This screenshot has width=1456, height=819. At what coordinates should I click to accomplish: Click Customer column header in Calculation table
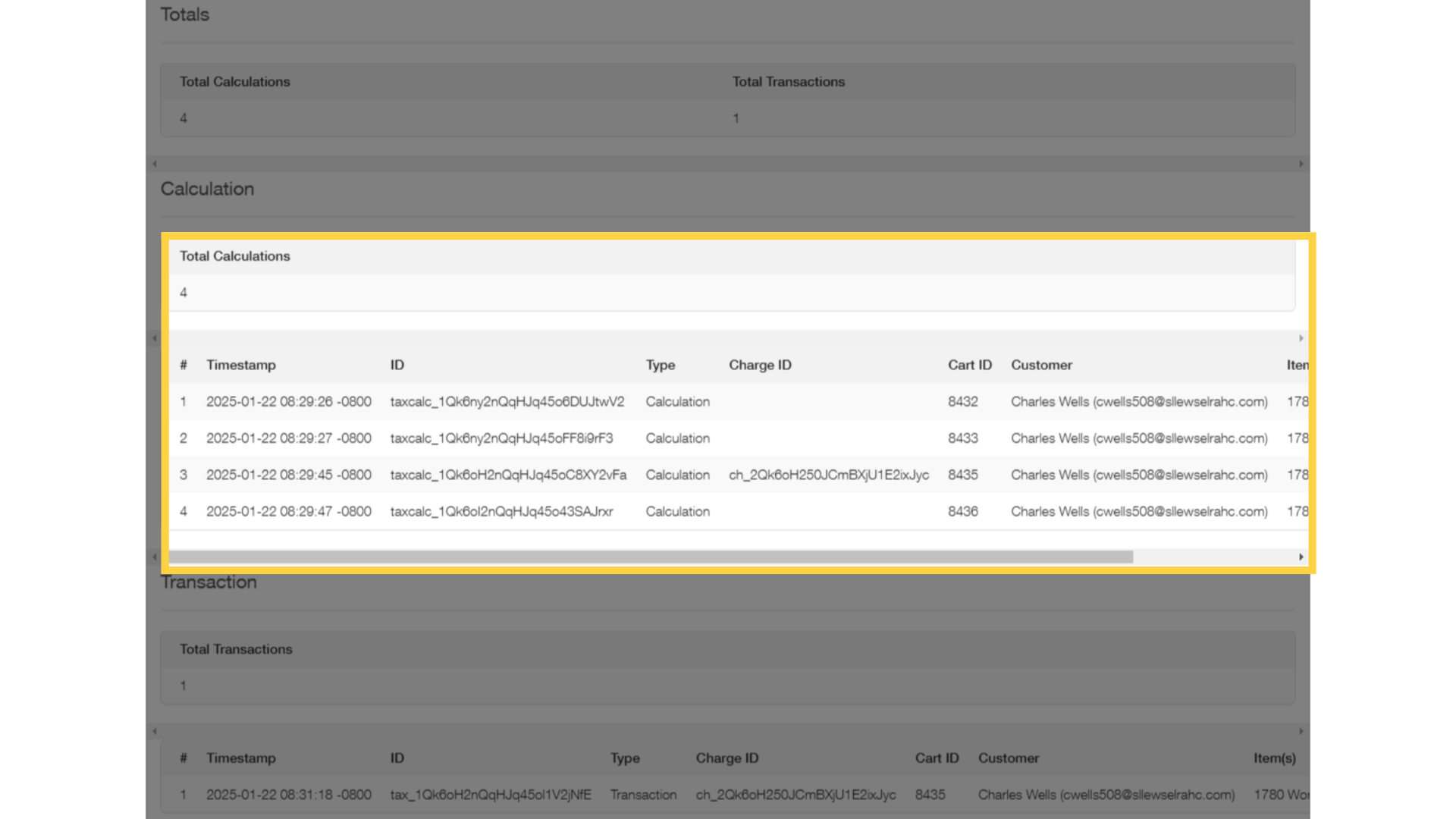tap(1041, 365)
